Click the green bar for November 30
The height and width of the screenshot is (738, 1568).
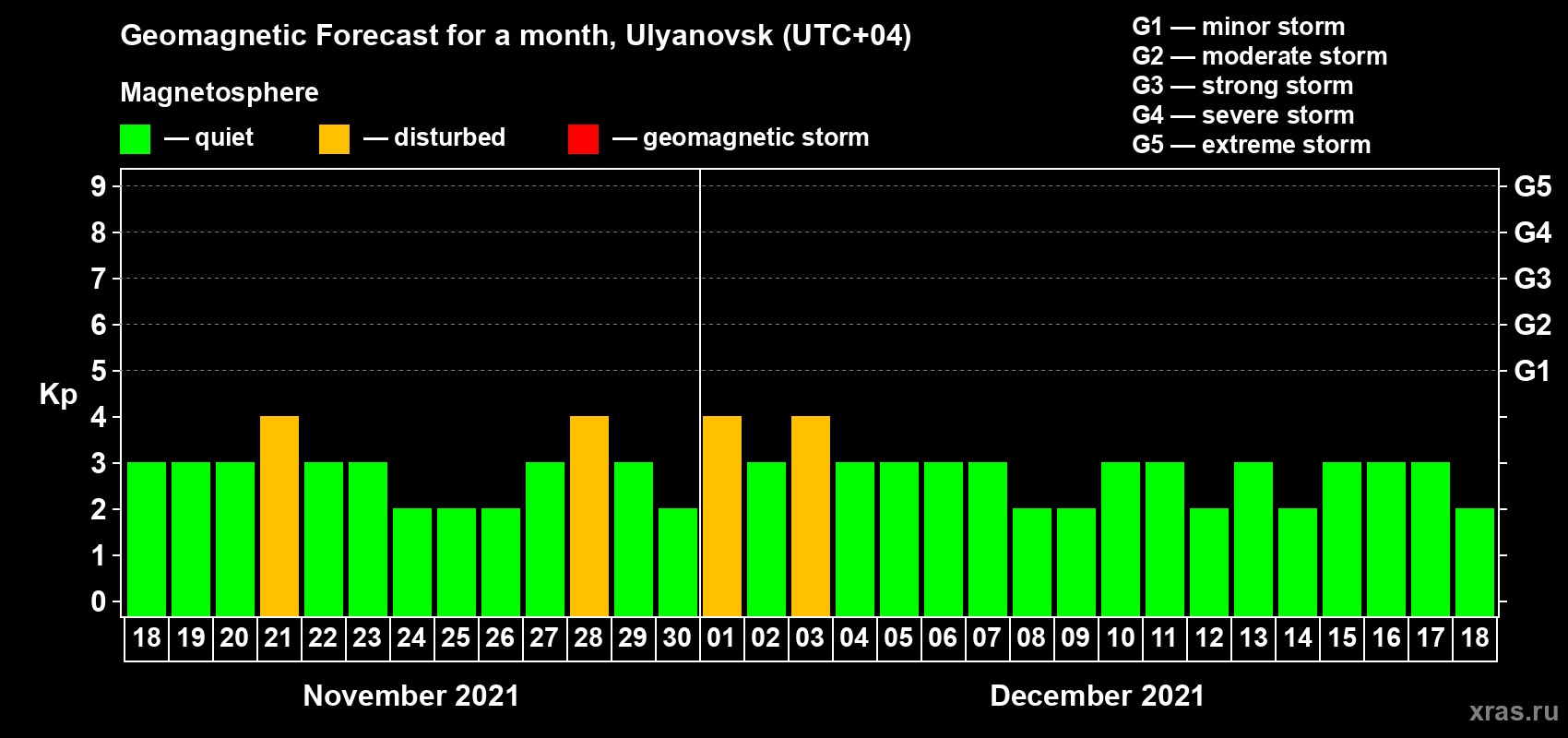pos(678,562)
